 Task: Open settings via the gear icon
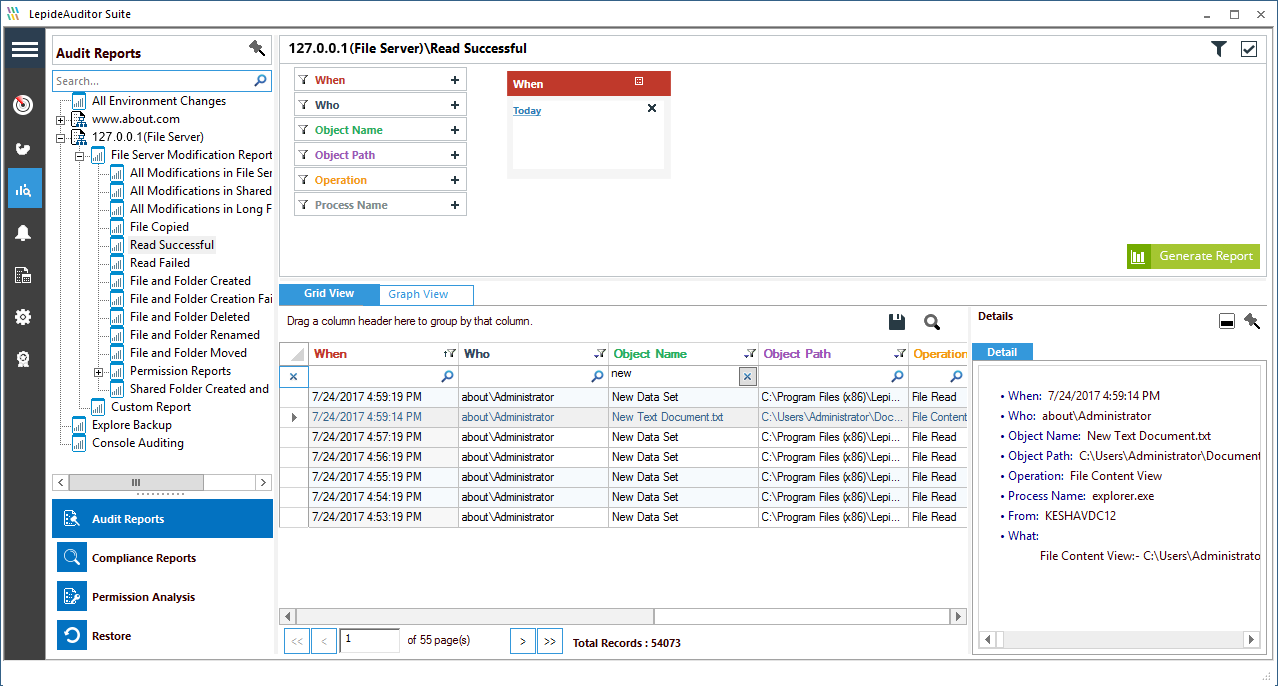23,317
